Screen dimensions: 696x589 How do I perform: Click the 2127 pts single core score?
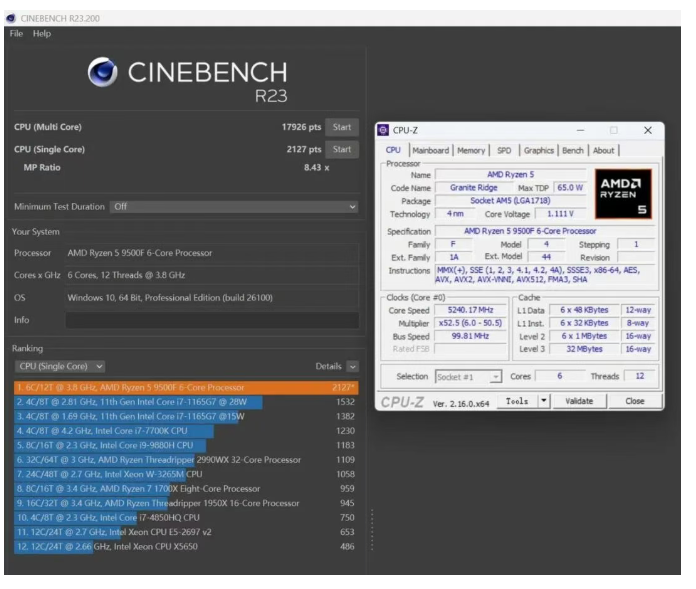(x=304, y=150)
